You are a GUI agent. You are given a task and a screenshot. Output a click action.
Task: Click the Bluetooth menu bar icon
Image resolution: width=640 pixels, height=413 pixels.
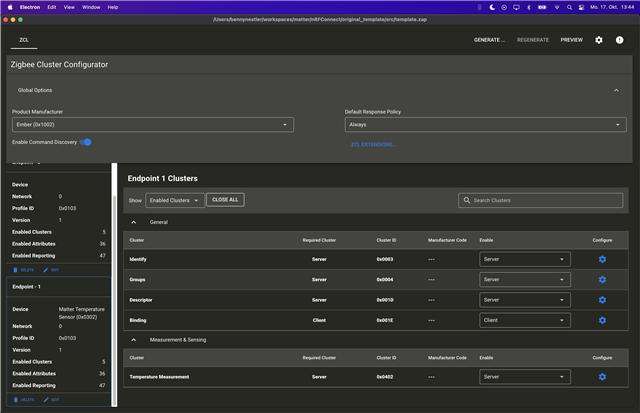[x=529, y=7]
